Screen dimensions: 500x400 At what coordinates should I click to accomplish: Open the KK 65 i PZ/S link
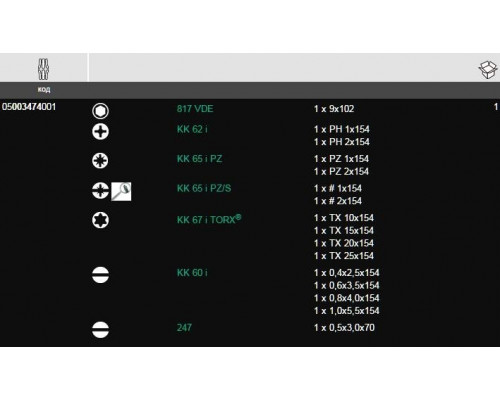click(x=204, y=188)
